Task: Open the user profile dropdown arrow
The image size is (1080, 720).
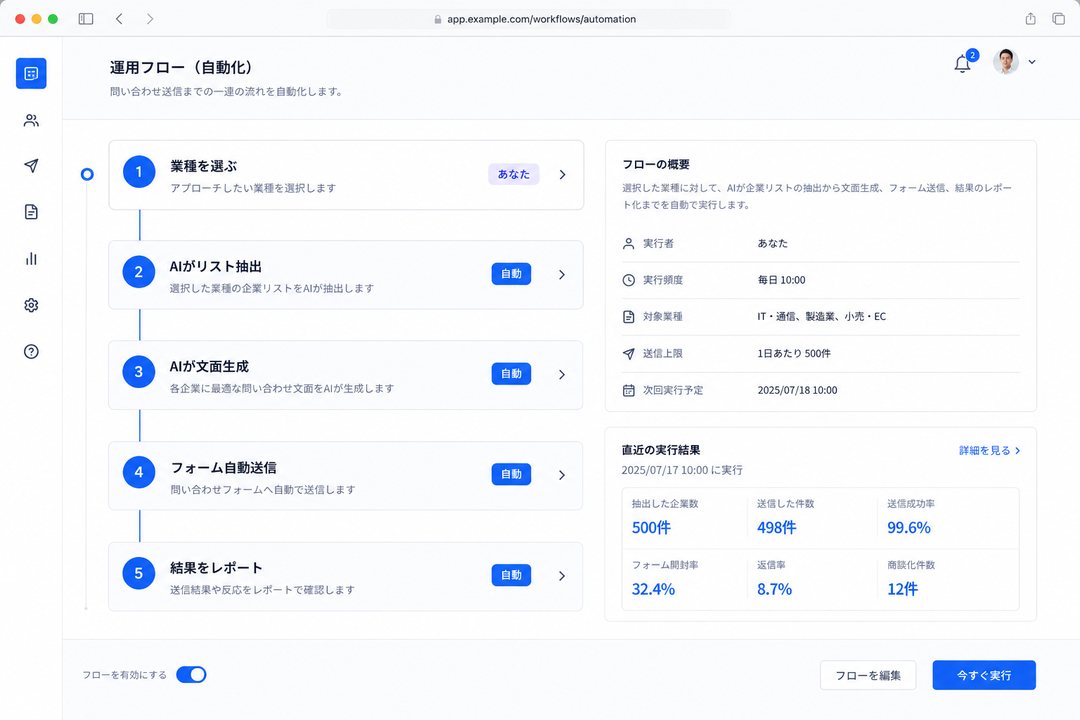Action: tap(1032, 62)
